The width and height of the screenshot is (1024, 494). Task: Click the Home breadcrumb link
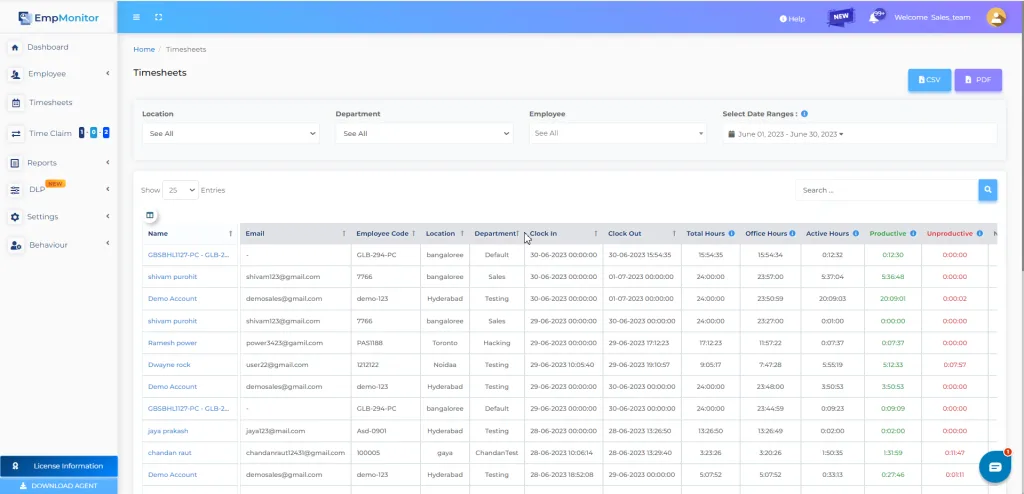coord(144,49)
